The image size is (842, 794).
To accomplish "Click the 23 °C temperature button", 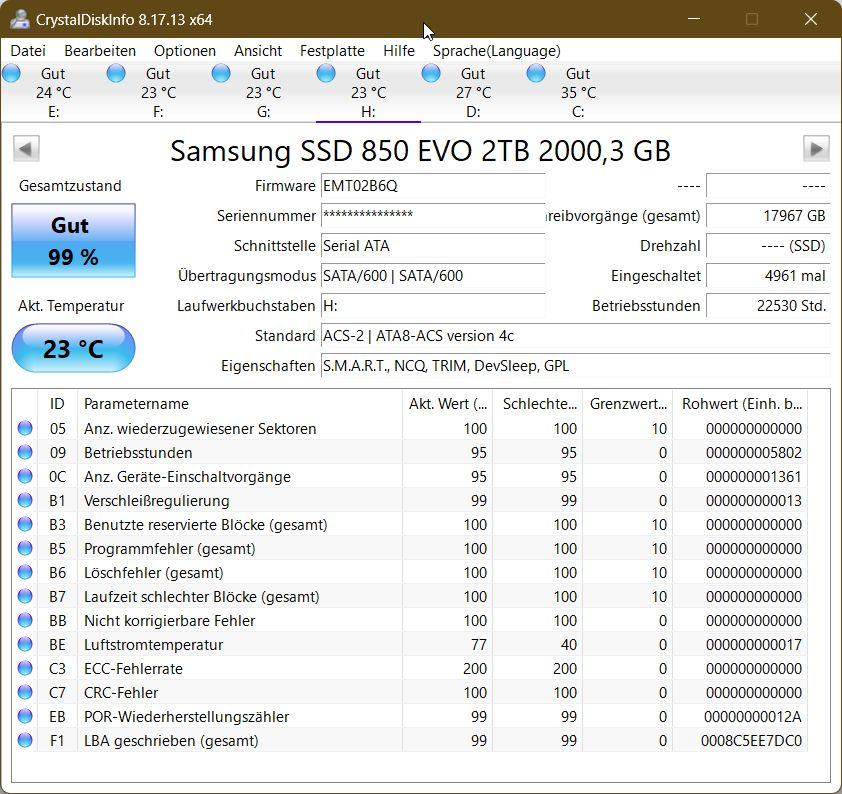I will [x=74, y=348].
